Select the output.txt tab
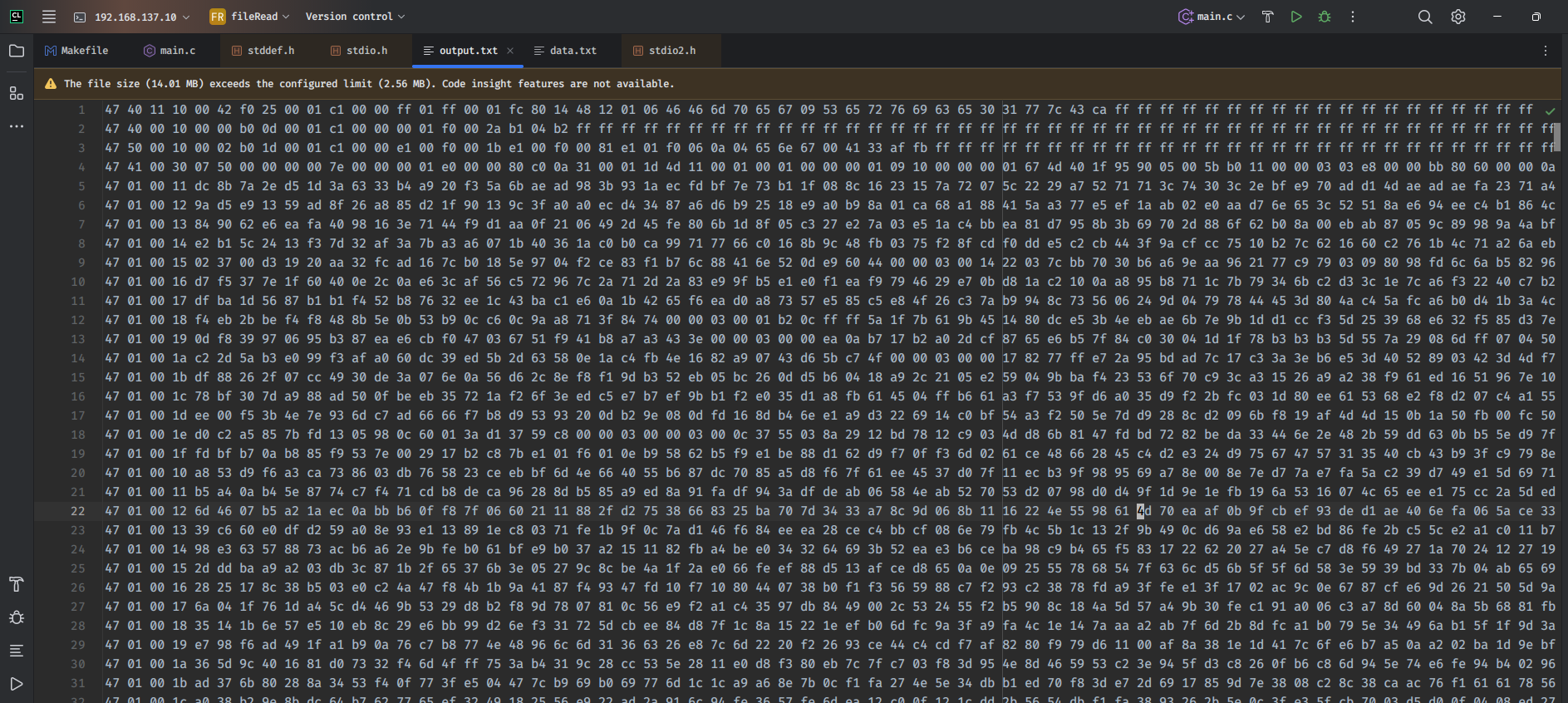This screenshot has height=703, width=1568. click(468, 51)
